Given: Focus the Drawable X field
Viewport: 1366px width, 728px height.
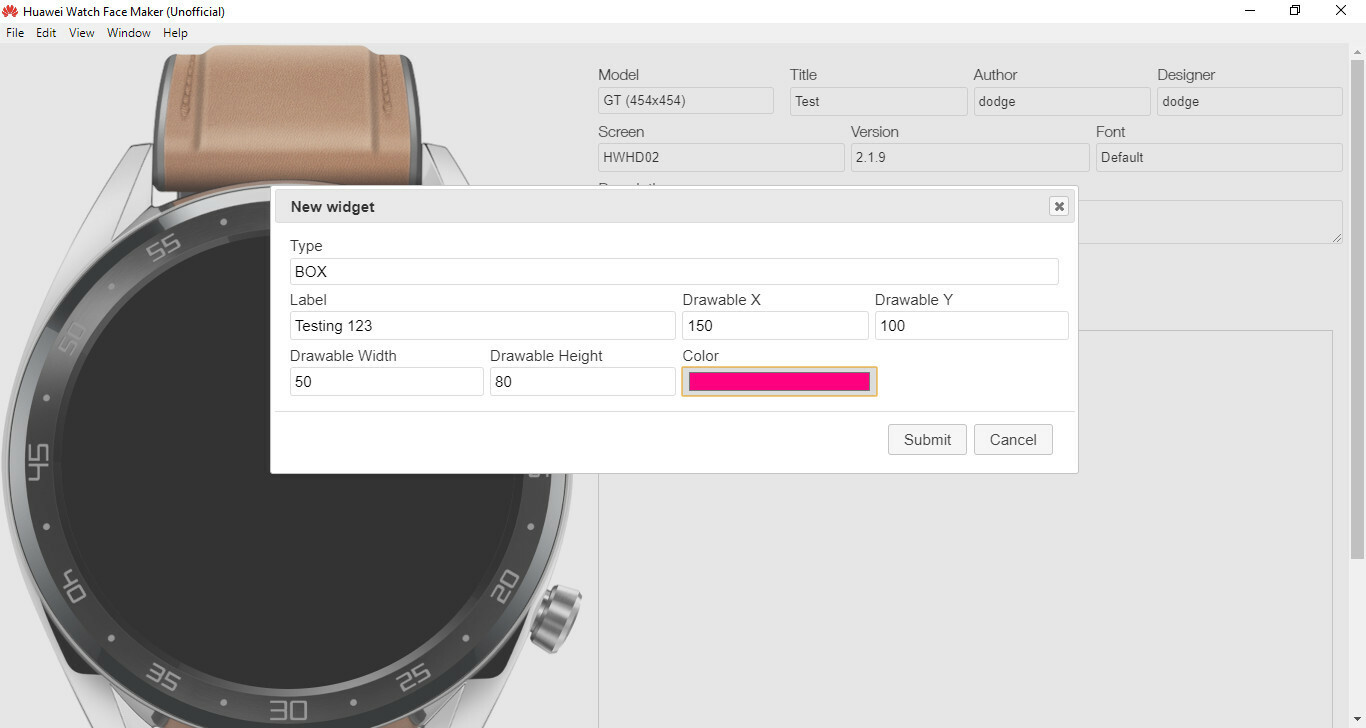Looking at the screenshot, I should pyautogui.click(x=775, y=325).
